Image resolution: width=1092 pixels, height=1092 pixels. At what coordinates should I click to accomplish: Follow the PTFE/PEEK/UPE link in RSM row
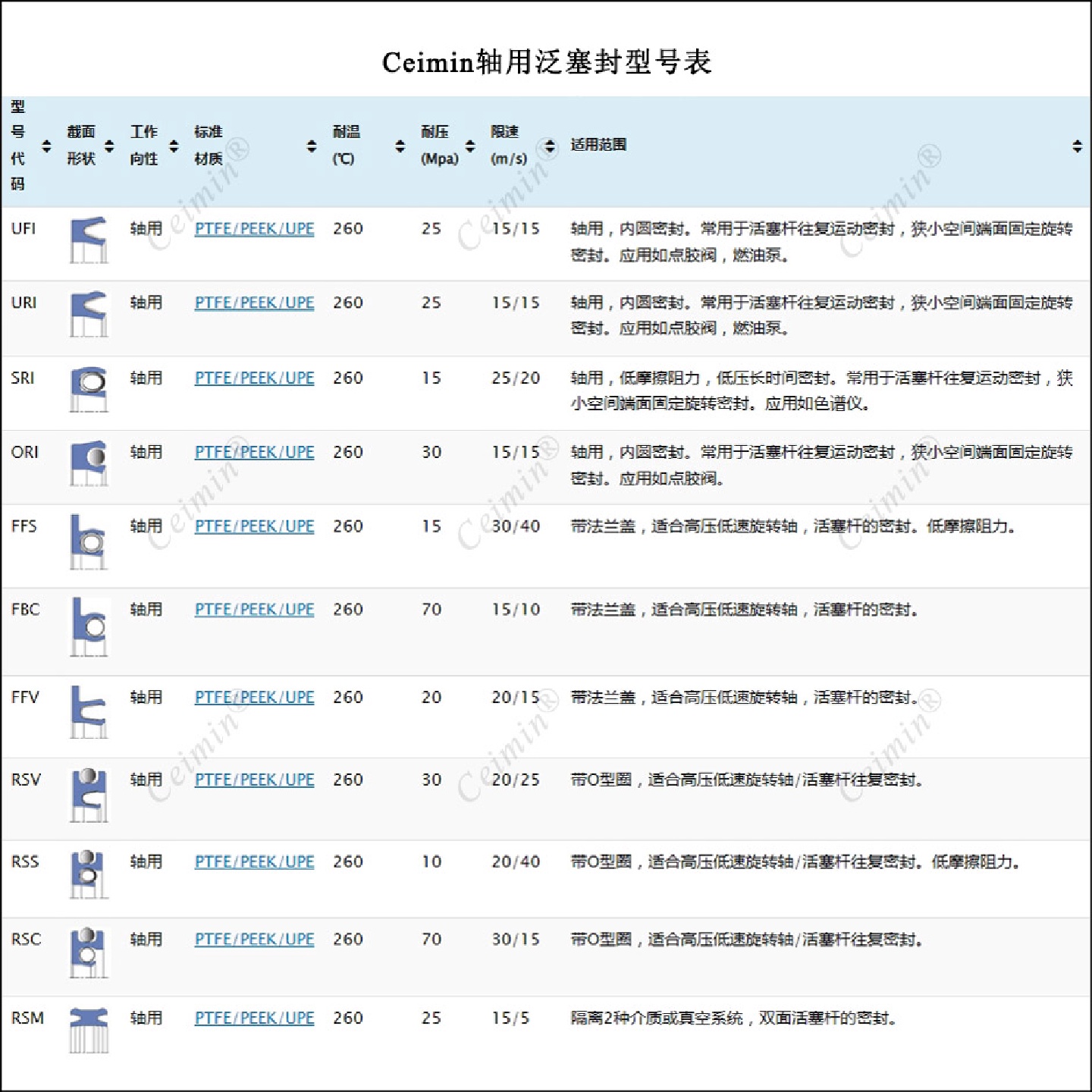coord(254,1018)
